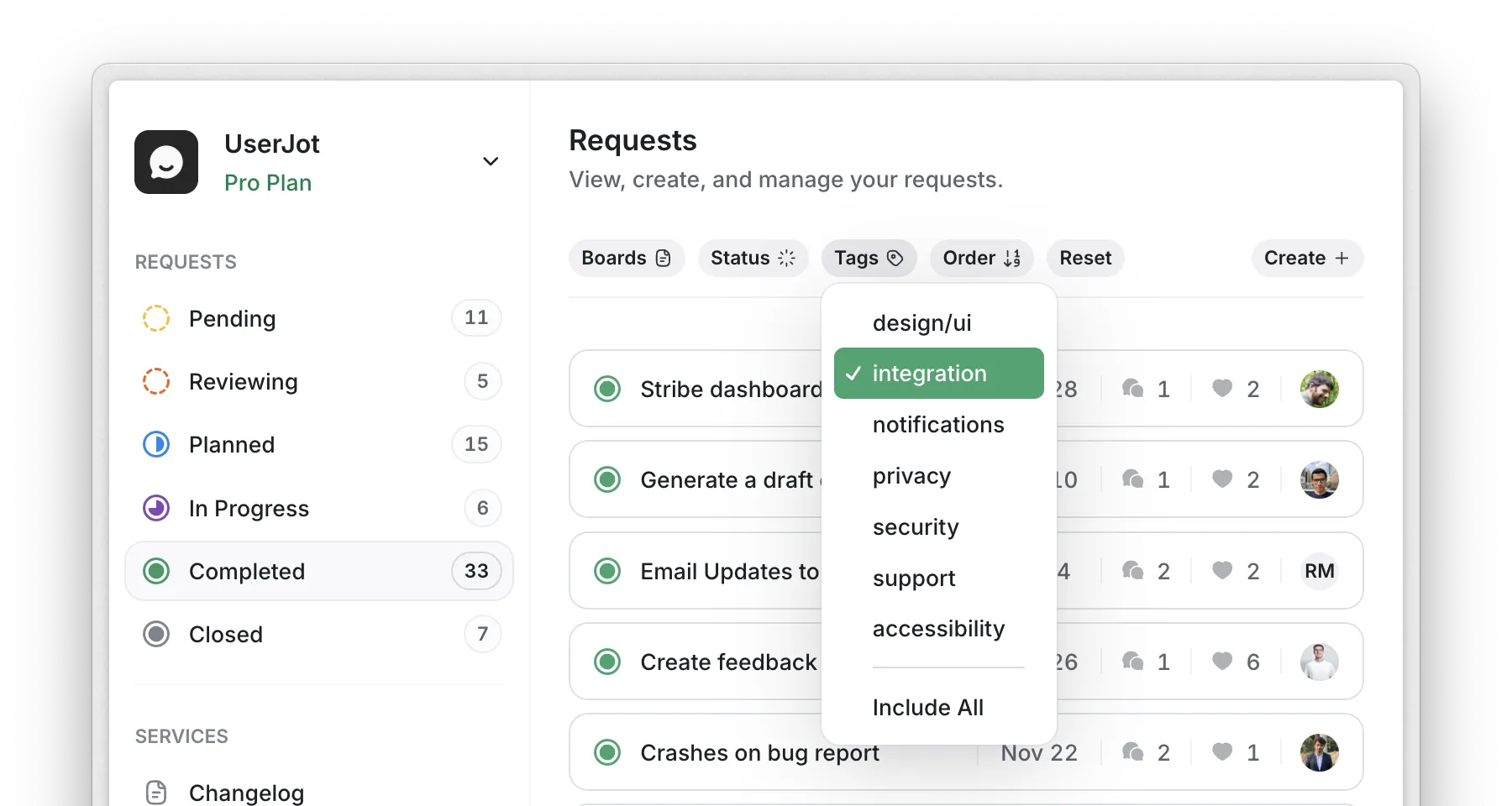Open the Closed requests list
Screen dimensions: 1512x806
point(319,634)
